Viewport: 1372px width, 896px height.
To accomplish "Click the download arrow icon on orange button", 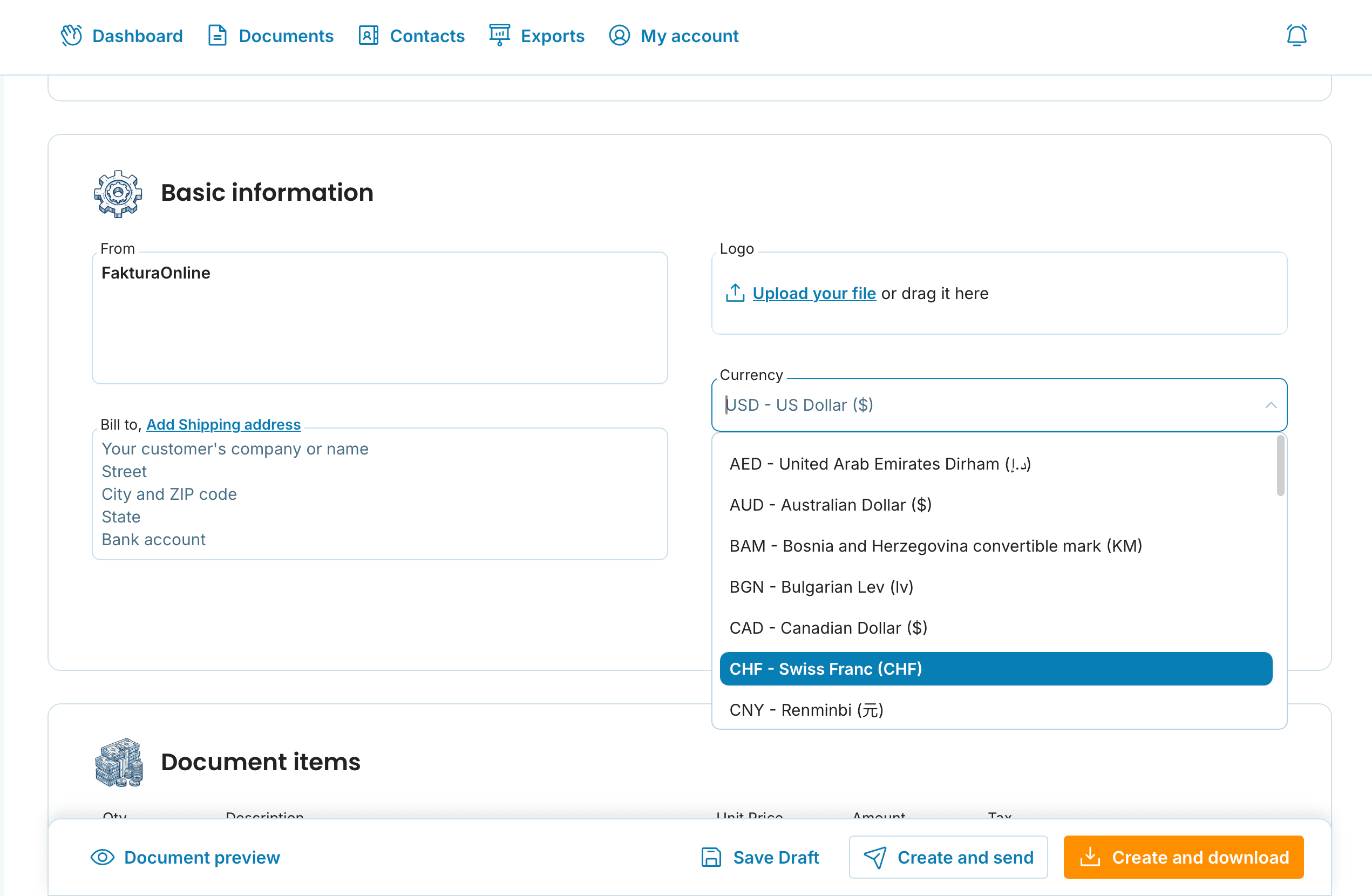I will point(1090,857).
